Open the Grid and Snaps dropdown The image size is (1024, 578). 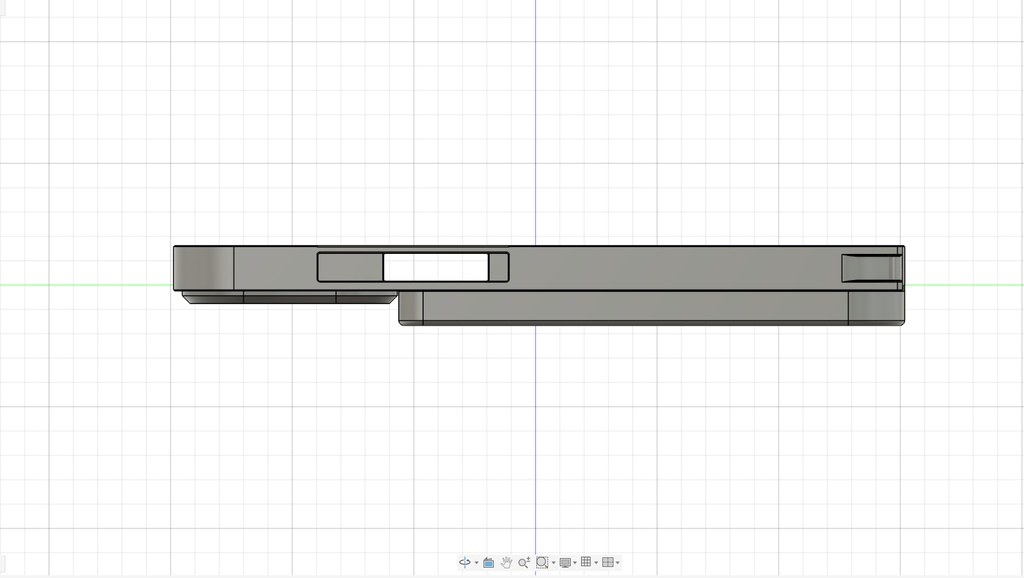point(596,562)
